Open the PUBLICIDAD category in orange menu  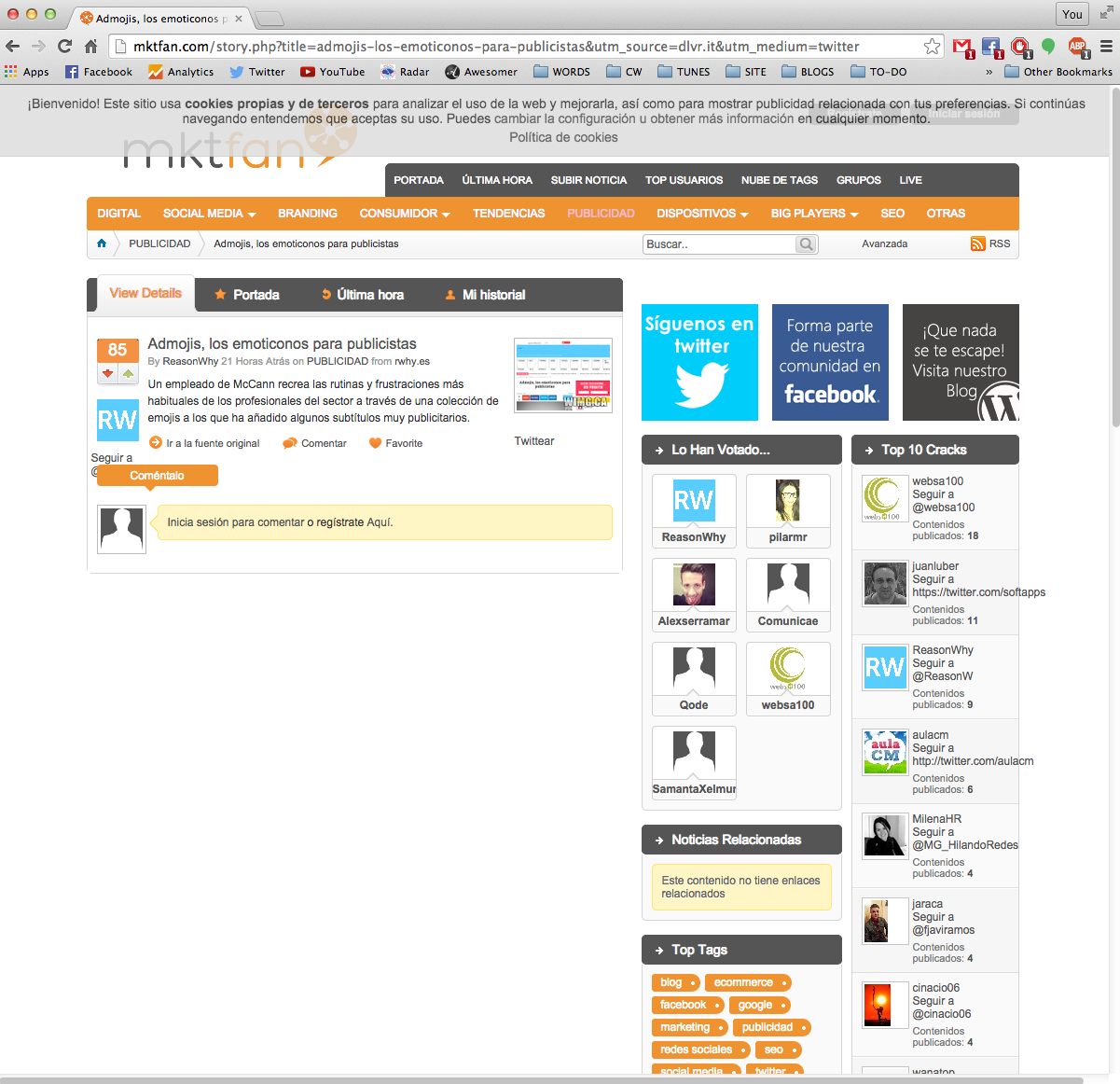tap(601, 214)
